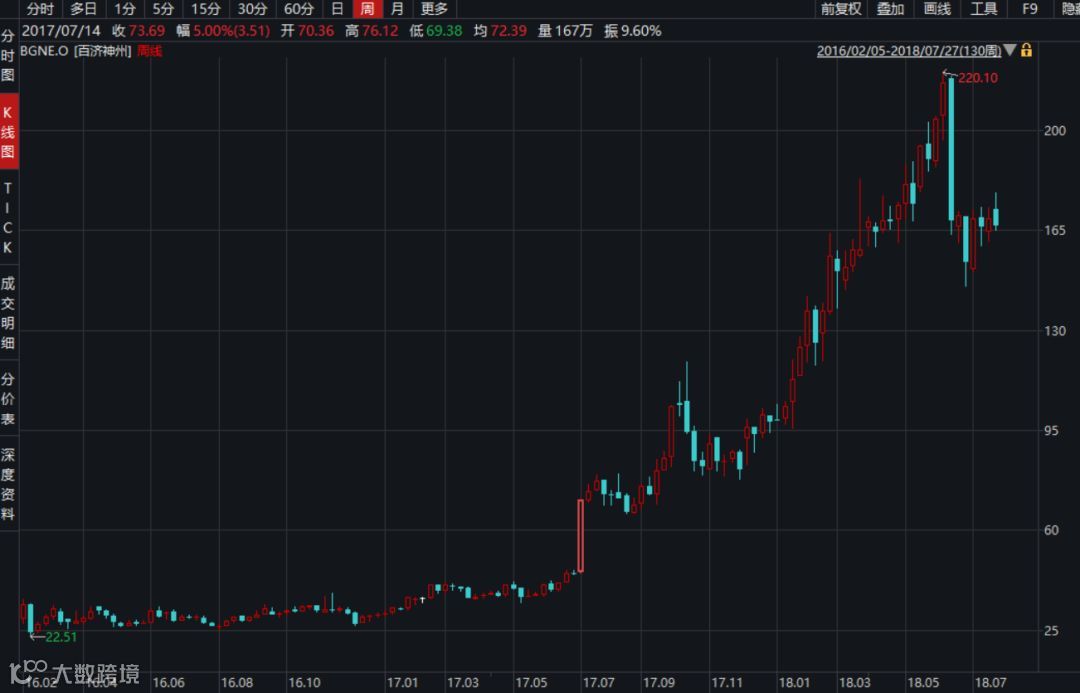Open the 分时图 side panel tab
This screenshot has width=1080, height=693.
pos(8,56)
